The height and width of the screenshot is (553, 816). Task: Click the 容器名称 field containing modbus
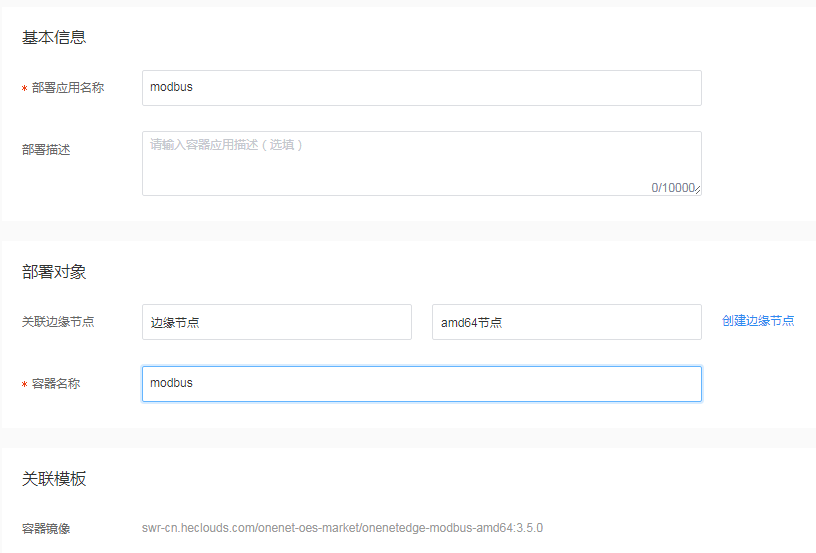422,384
